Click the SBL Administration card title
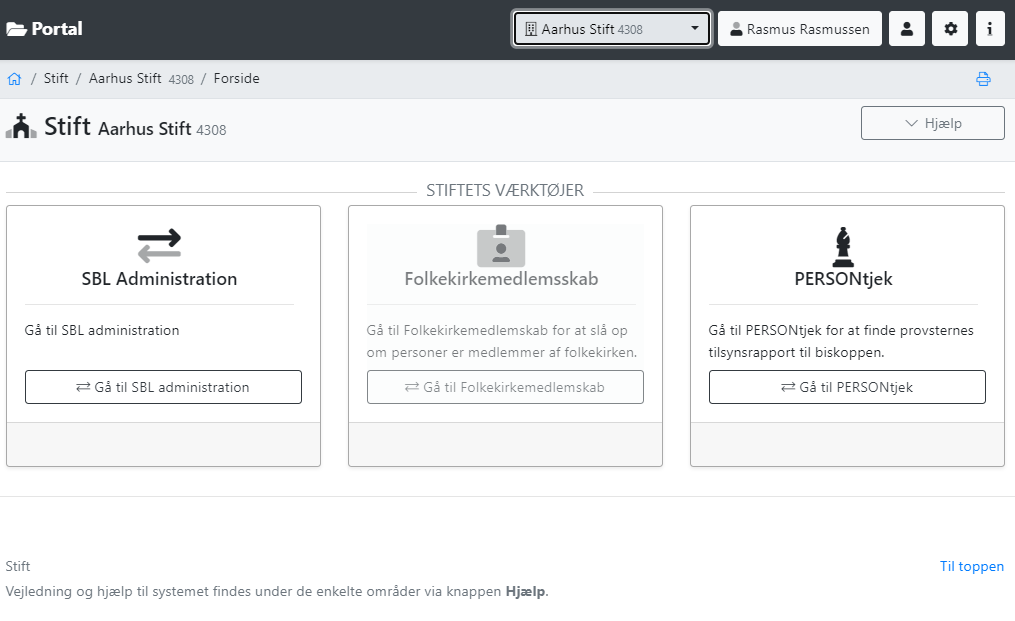 159,279
